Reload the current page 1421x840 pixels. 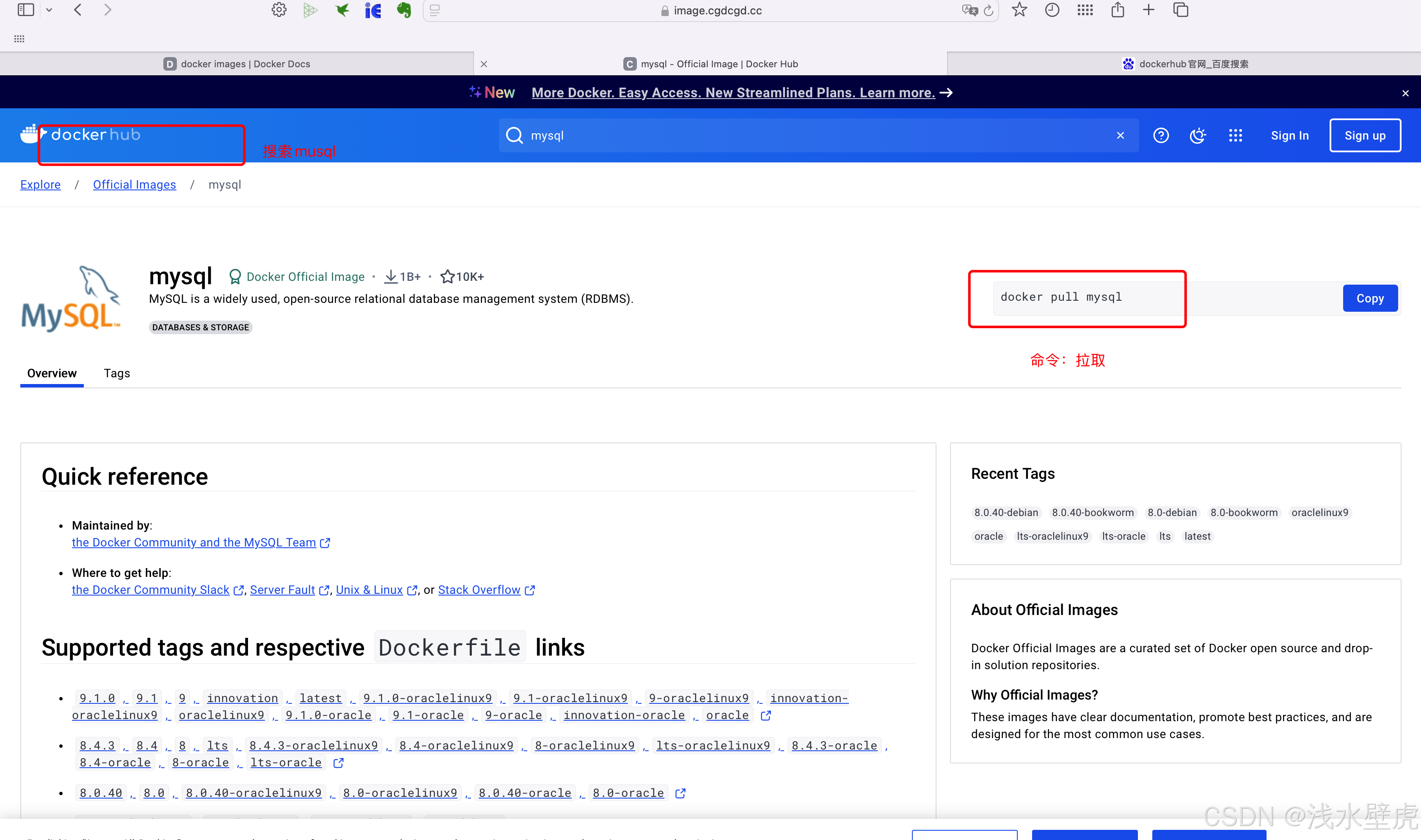click(989, 10)
